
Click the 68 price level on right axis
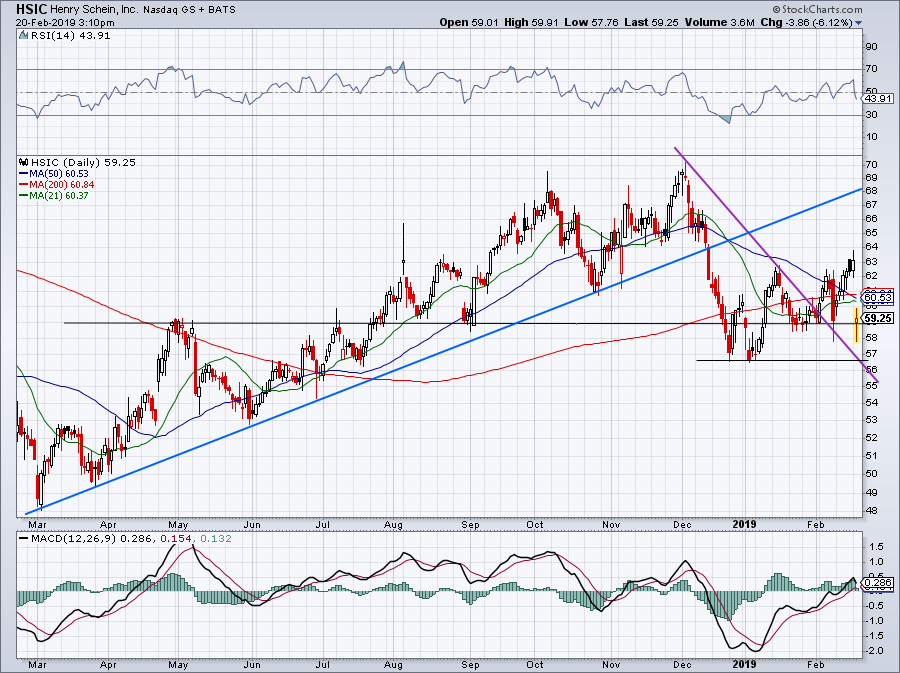(871, 190)
